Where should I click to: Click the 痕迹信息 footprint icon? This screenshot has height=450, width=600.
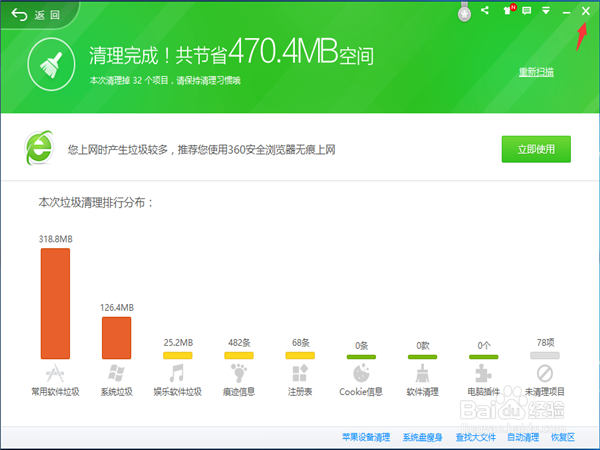[239, 373]
